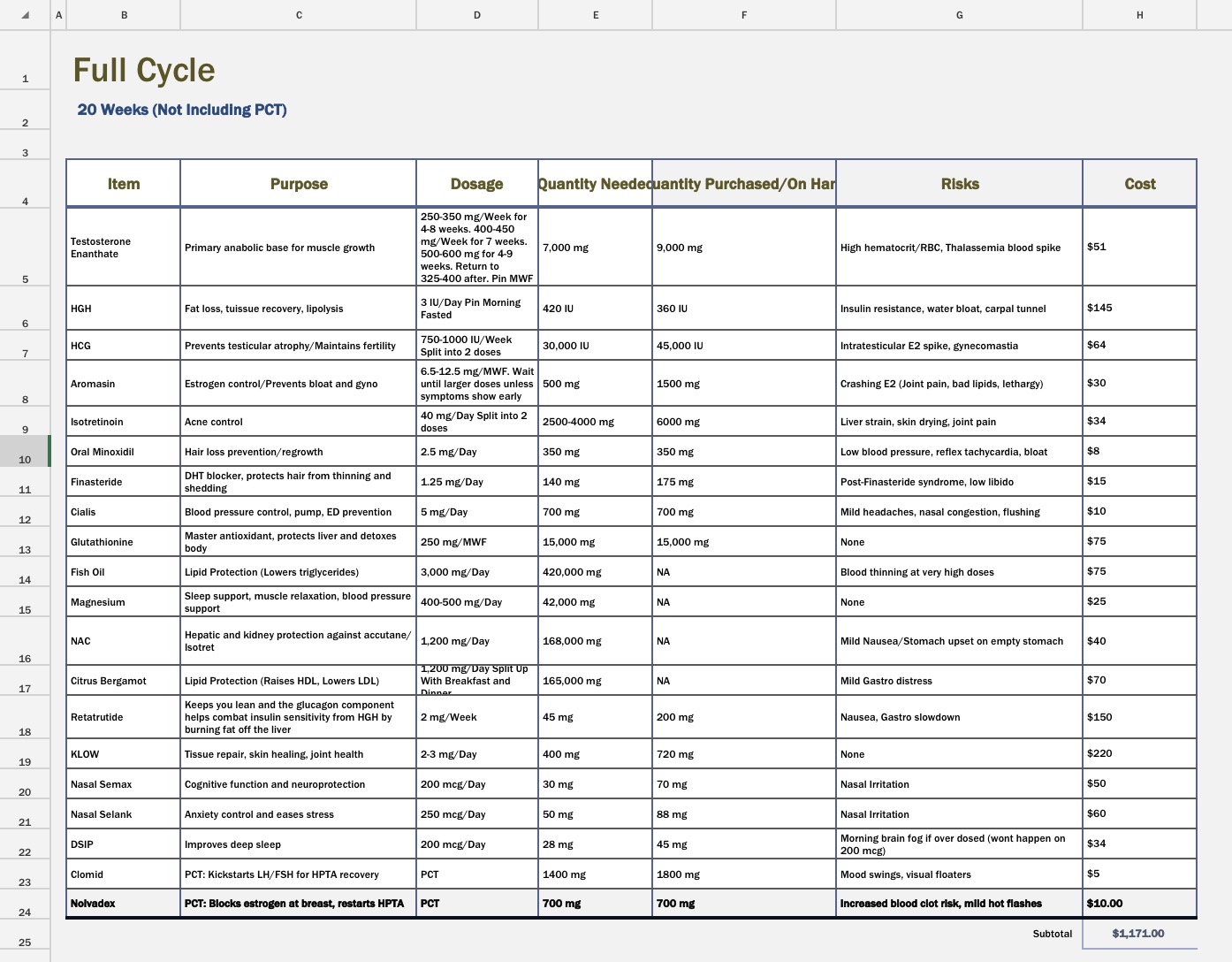
Task: Click the HGH dosage cell
Action: coord(477,309)
